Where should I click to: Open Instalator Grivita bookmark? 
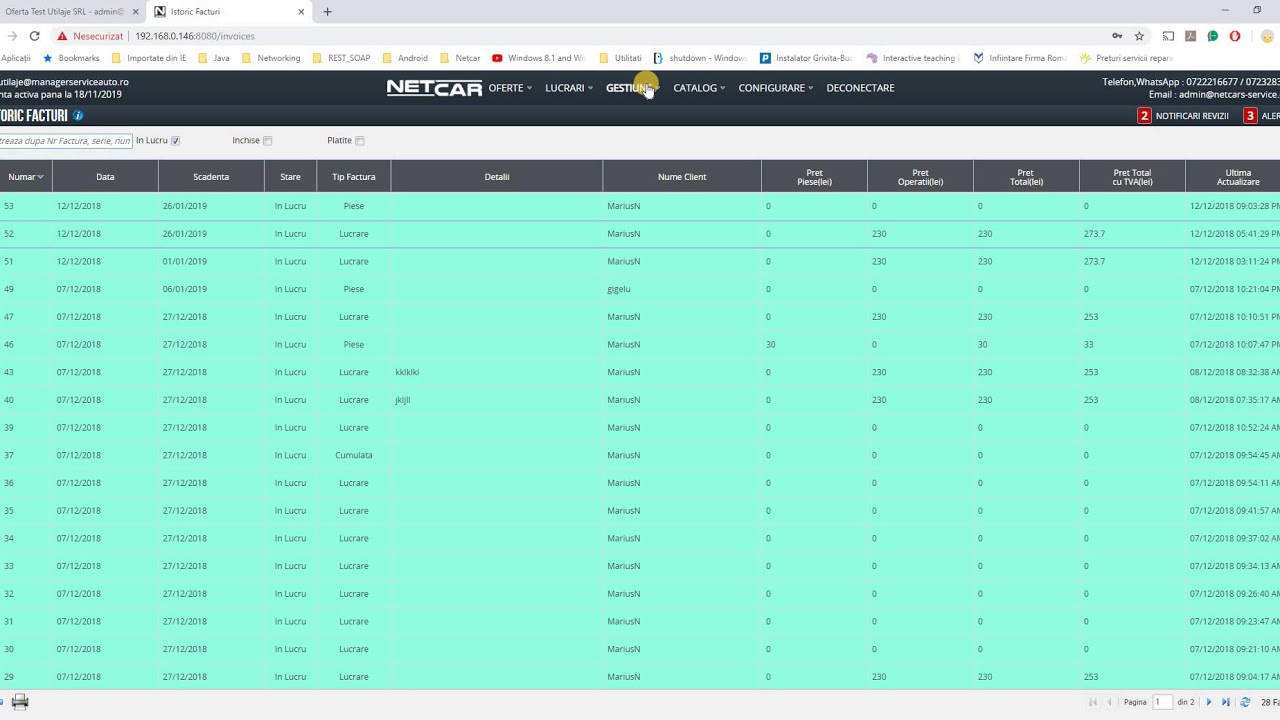(807, 58)
